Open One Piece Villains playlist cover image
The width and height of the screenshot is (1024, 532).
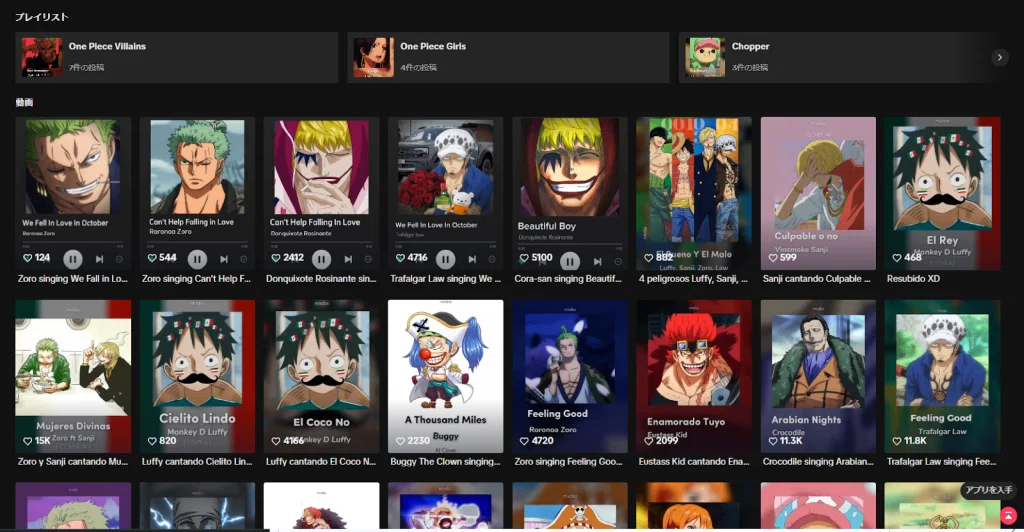pos(42,57)
